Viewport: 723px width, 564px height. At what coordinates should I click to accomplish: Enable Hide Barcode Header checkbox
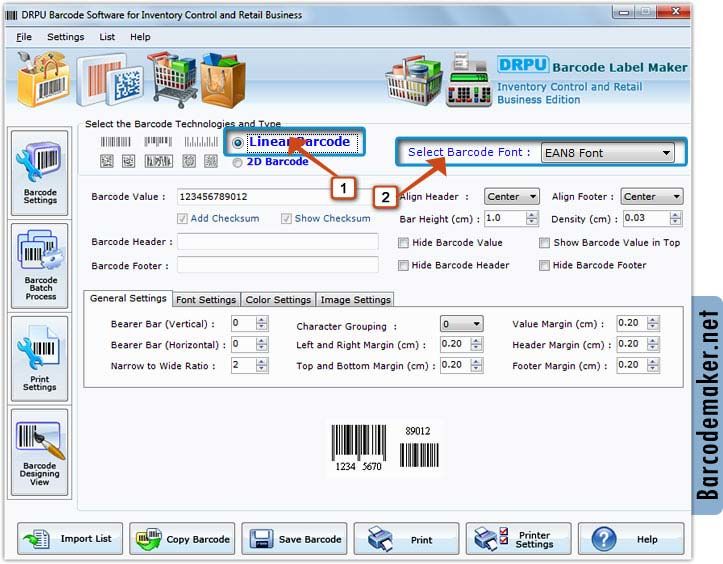pyautogui.click(x=403, y=265)
